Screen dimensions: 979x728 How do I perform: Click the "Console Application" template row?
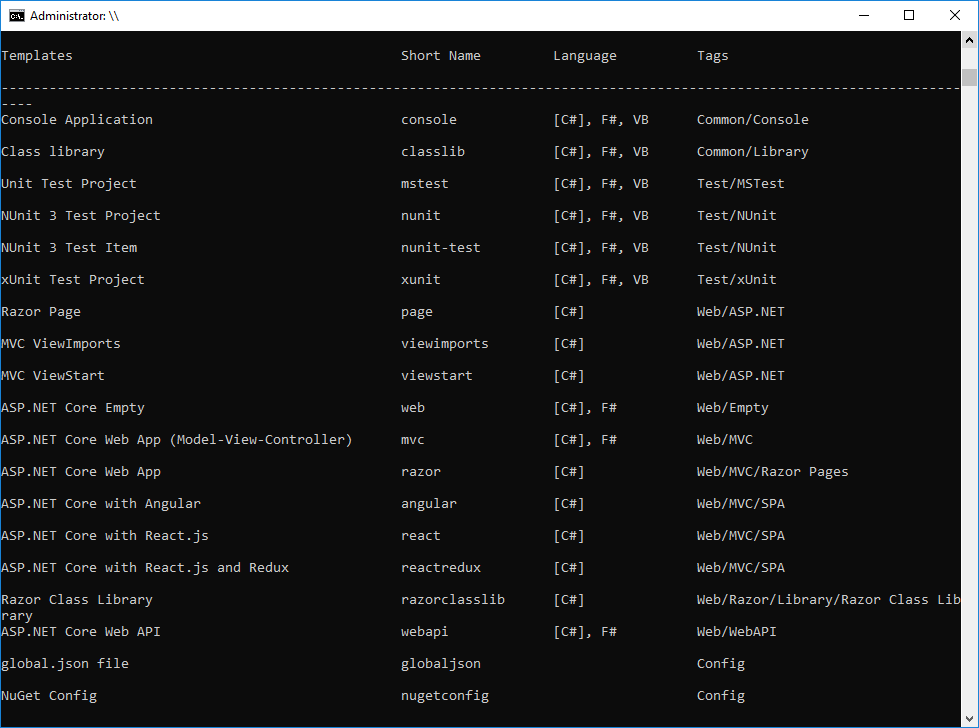point(77,120)
